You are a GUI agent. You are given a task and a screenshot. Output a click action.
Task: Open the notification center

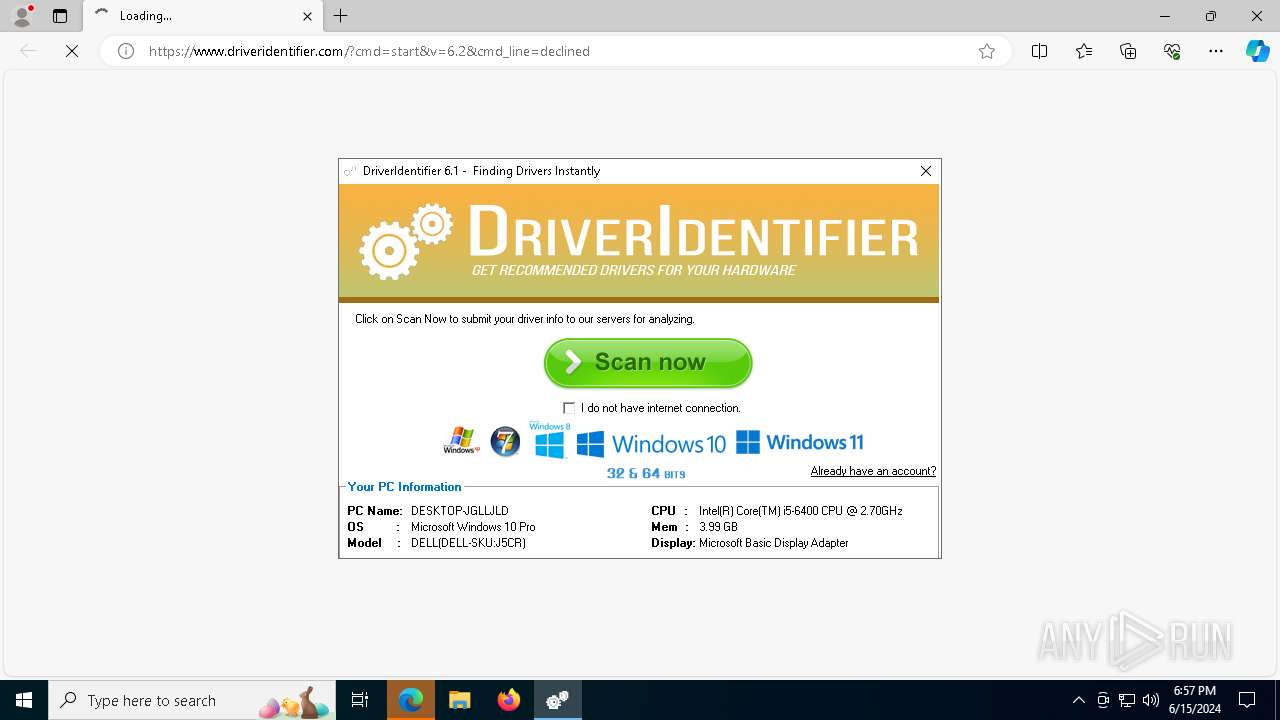tap(1247, 700)
